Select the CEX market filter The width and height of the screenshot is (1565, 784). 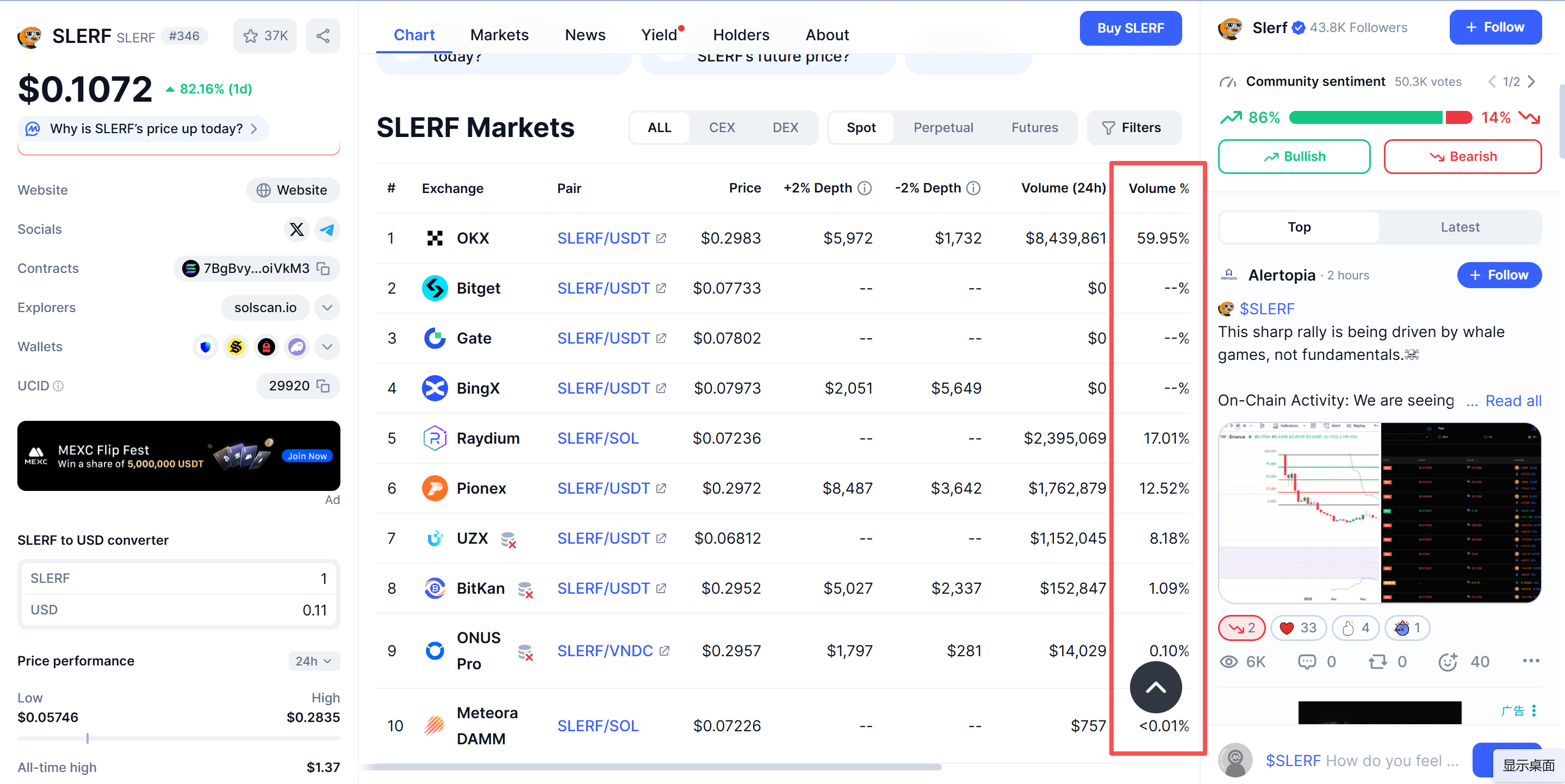click(x=722, y=128)
